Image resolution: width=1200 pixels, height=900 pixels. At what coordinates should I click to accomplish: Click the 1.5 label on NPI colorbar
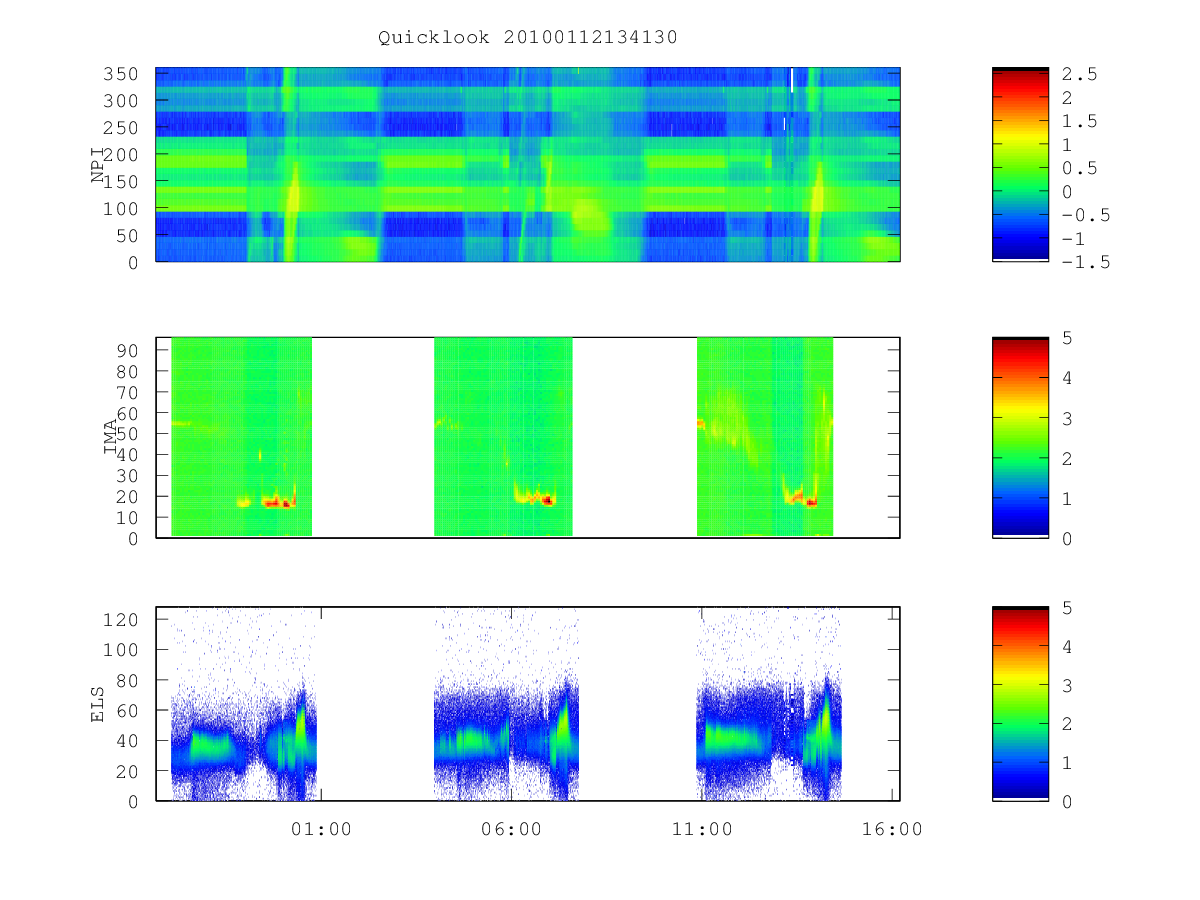[1080, 121]
